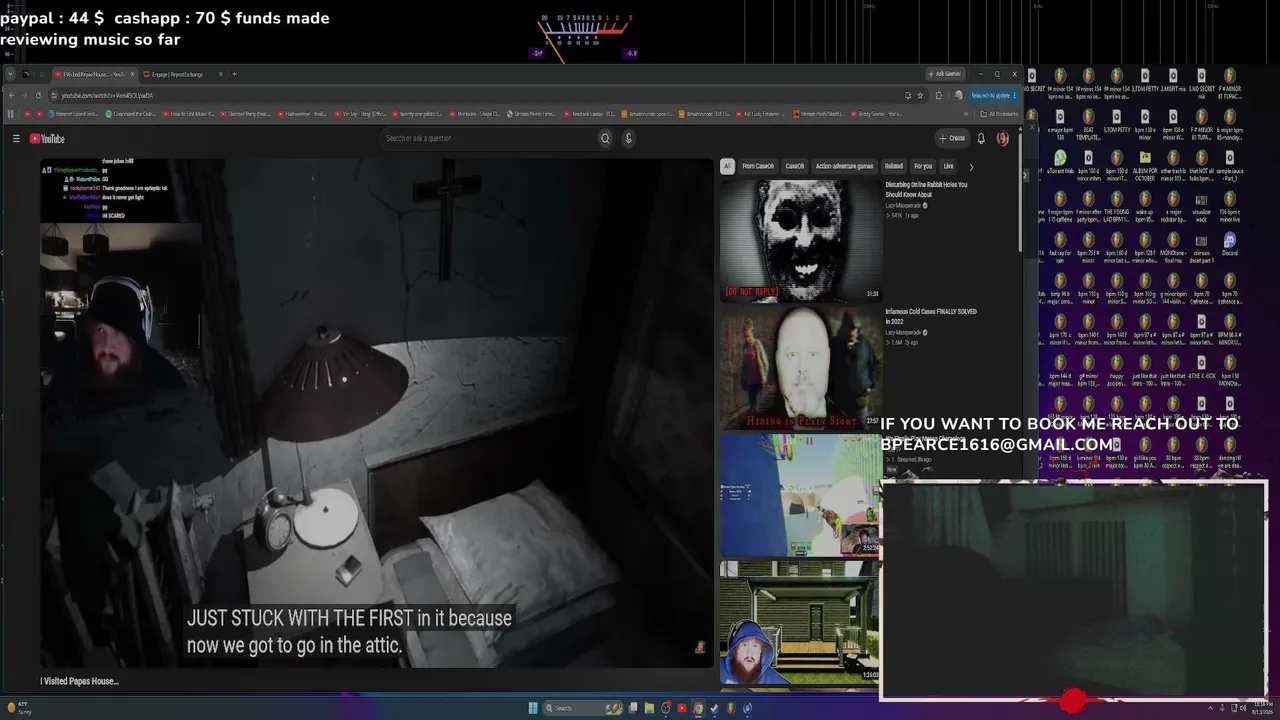Open the How to Edit Music bookmark
Screen dimensions: 1280x720
[x=187, y=114]
